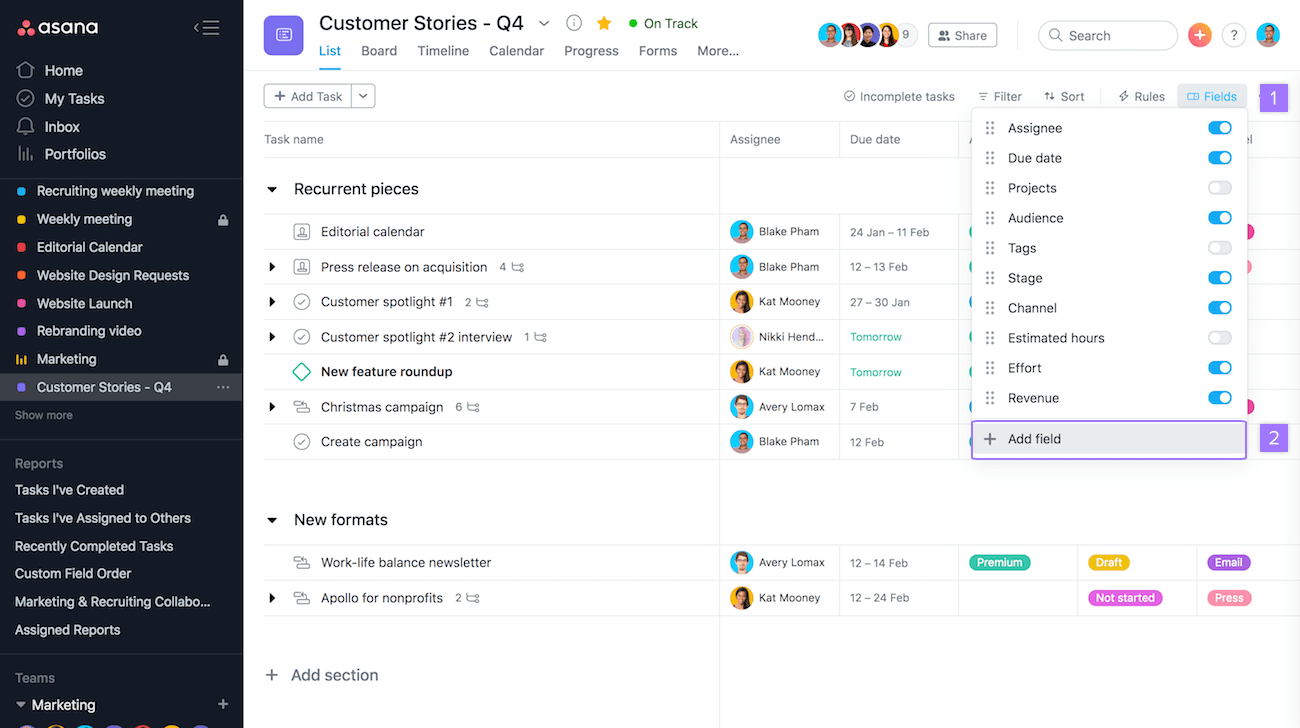The height and width of the screenshot is (728, 1300).
Task: Expand Customer spotlight #1 subtasks
Action: (x=272, y=302)
